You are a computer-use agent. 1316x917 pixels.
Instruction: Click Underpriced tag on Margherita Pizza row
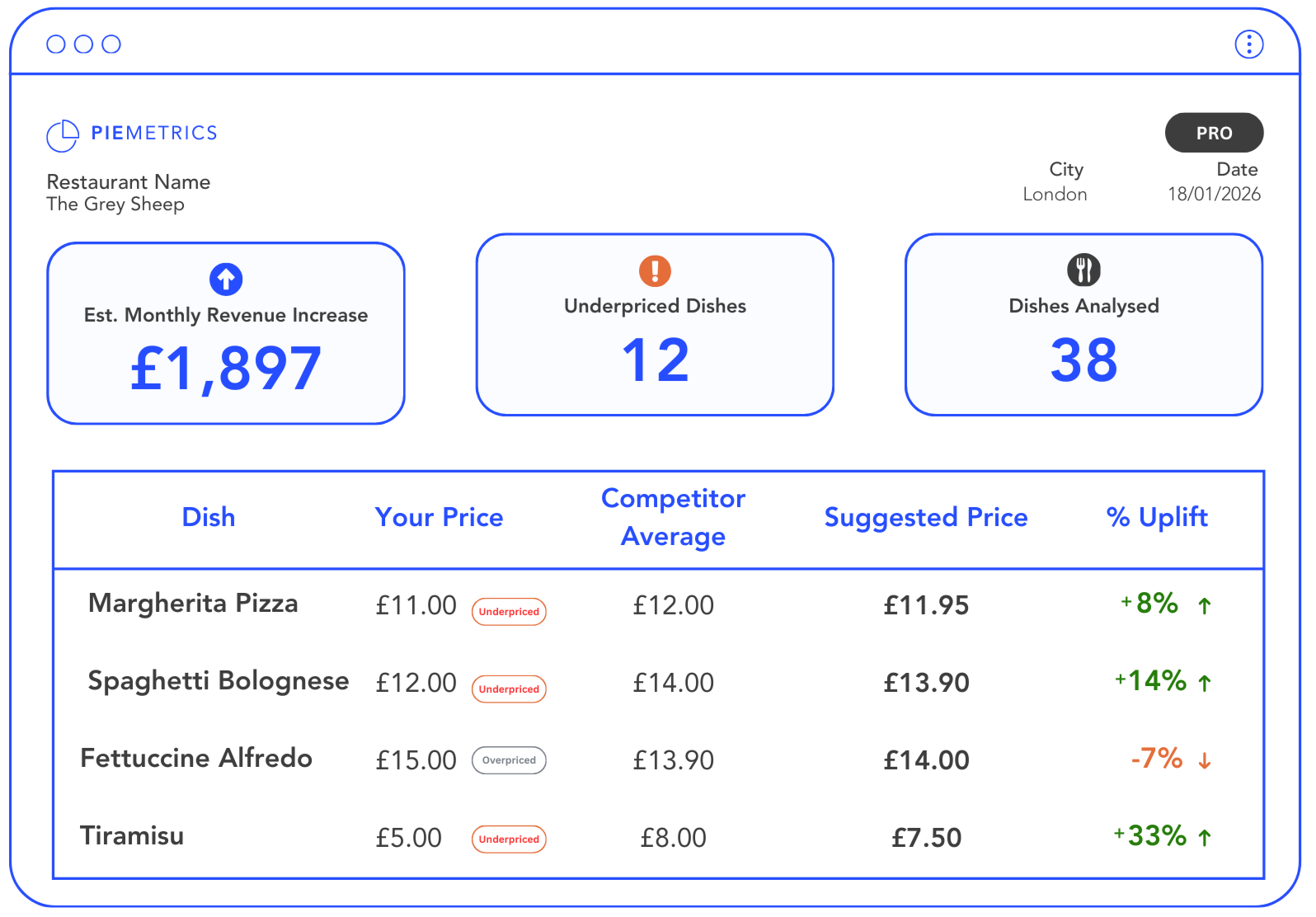point(509,612)
